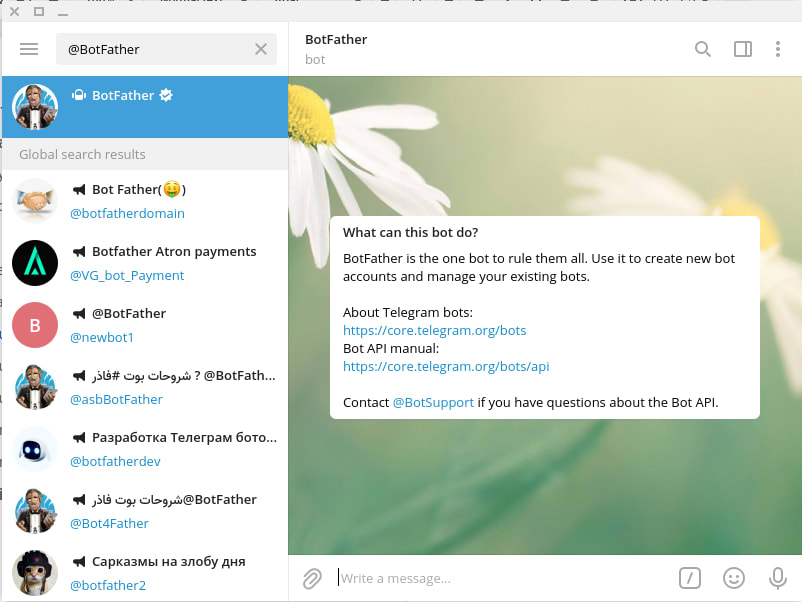The width and height of the screenshot is (802, 602).
Task: Open Botfather Atron payments channel
Action: [145, 263]
